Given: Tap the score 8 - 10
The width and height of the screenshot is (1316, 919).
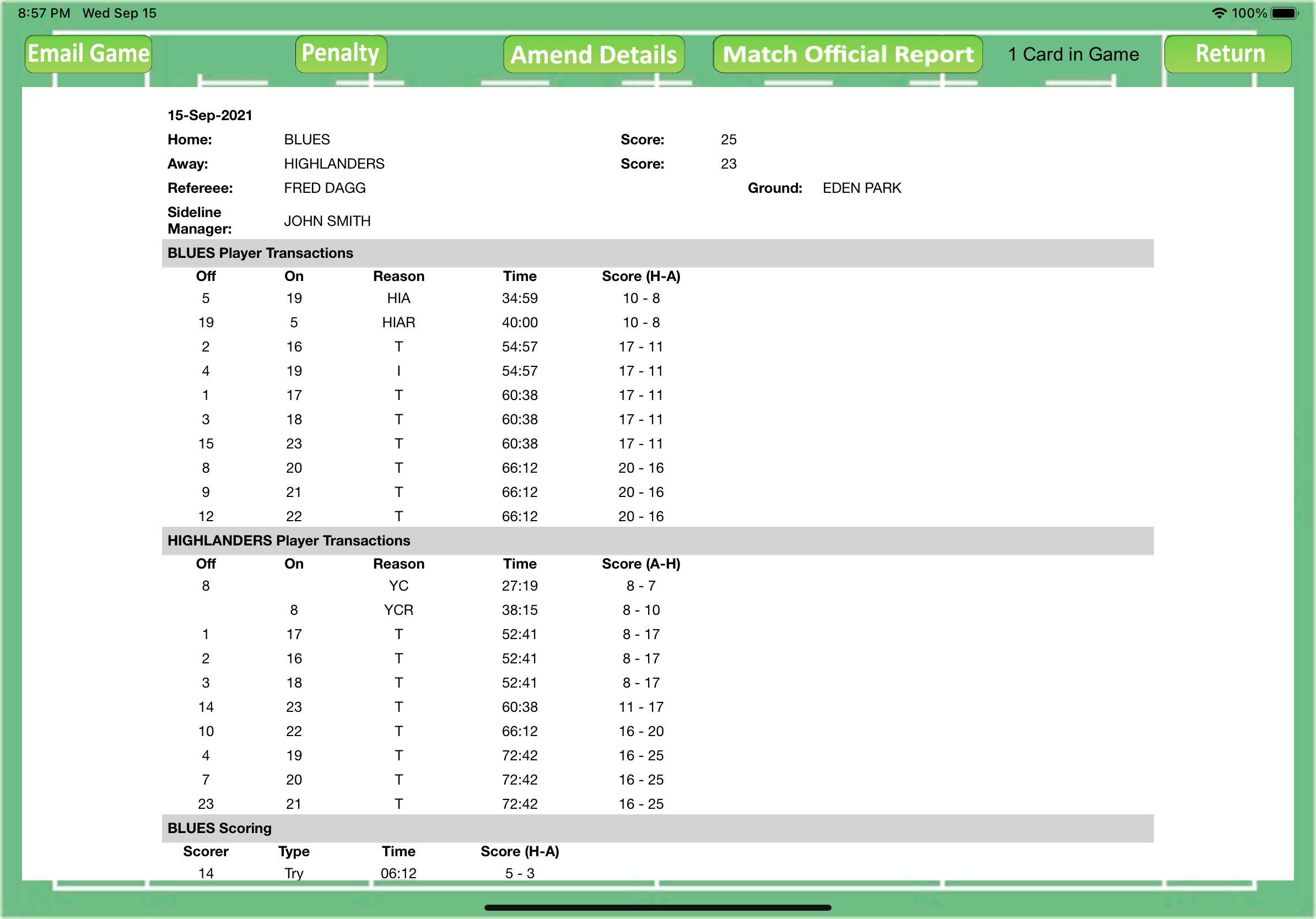Looking at the screenshot, I should [x=641, y=610].
